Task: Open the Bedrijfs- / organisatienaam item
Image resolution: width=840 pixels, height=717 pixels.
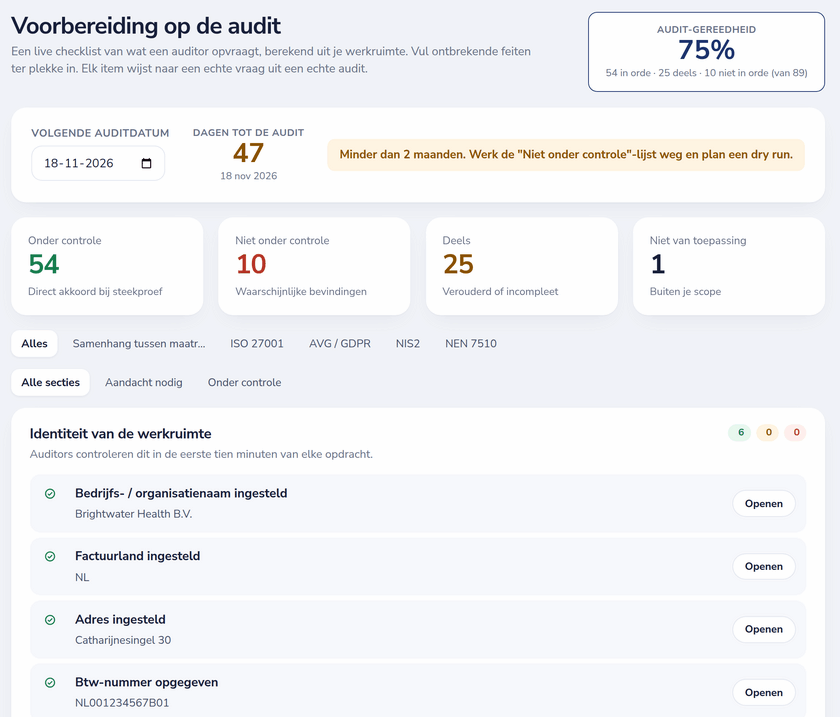Action: point(763,504)
